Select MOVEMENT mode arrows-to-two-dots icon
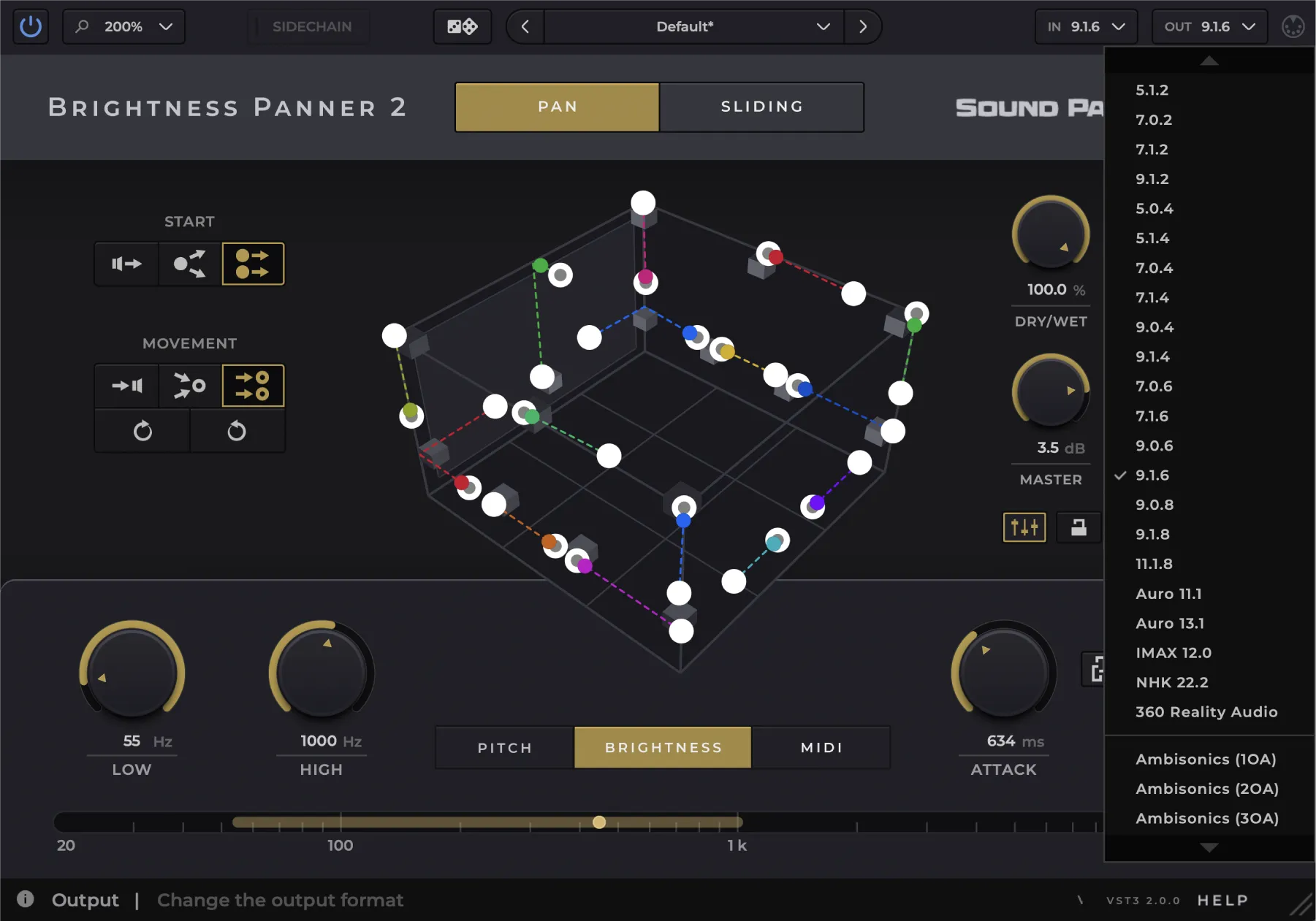 [253, 386]
